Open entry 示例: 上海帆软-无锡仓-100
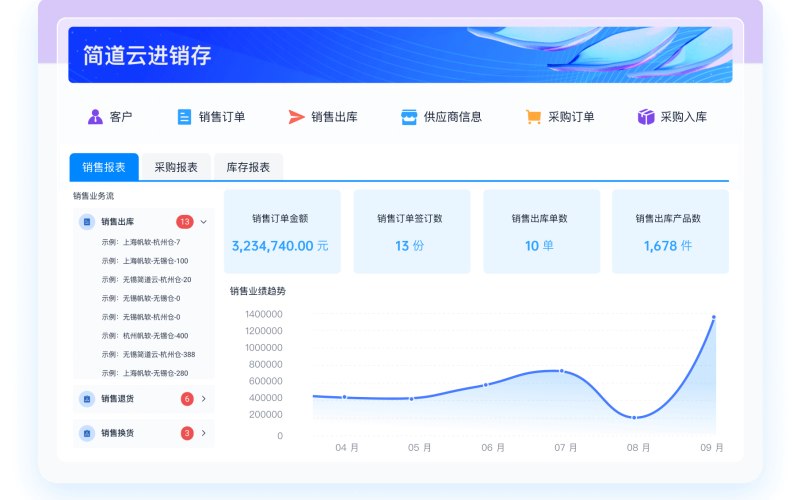 pos(145,261)
